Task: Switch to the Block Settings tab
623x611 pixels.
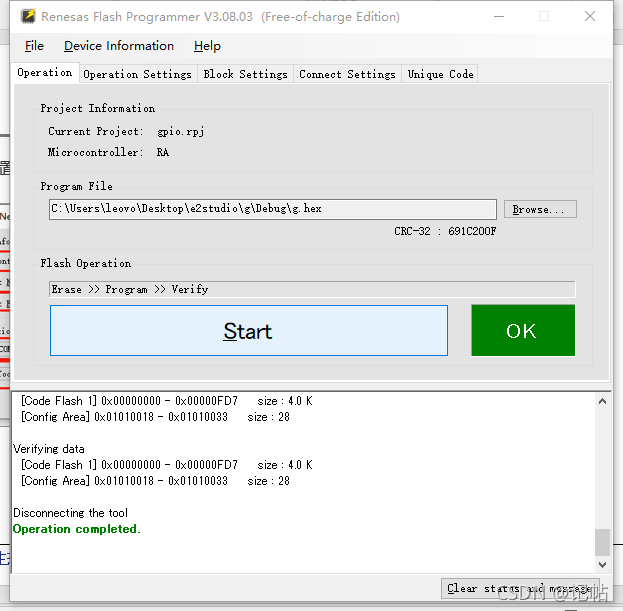Action: coord(245,74)
